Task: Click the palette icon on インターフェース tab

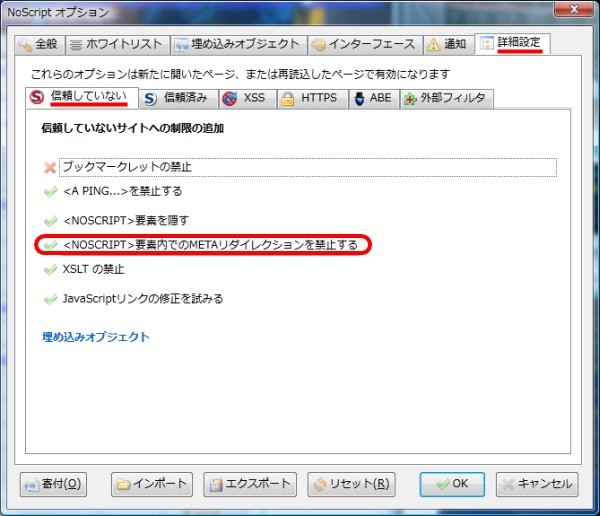Action: [318, 45]
